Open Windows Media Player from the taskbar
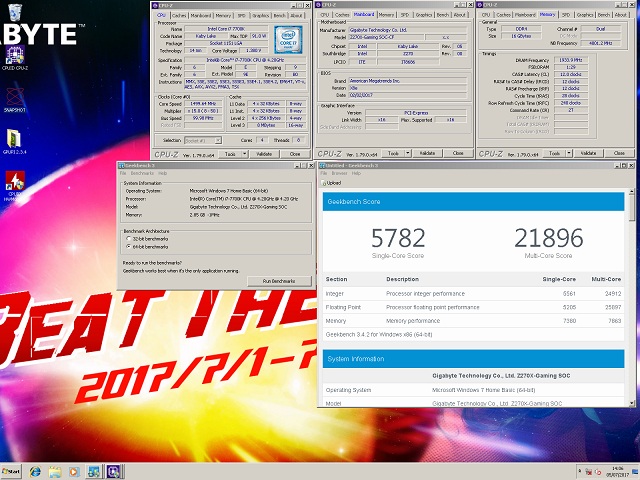 pos(74,471)
